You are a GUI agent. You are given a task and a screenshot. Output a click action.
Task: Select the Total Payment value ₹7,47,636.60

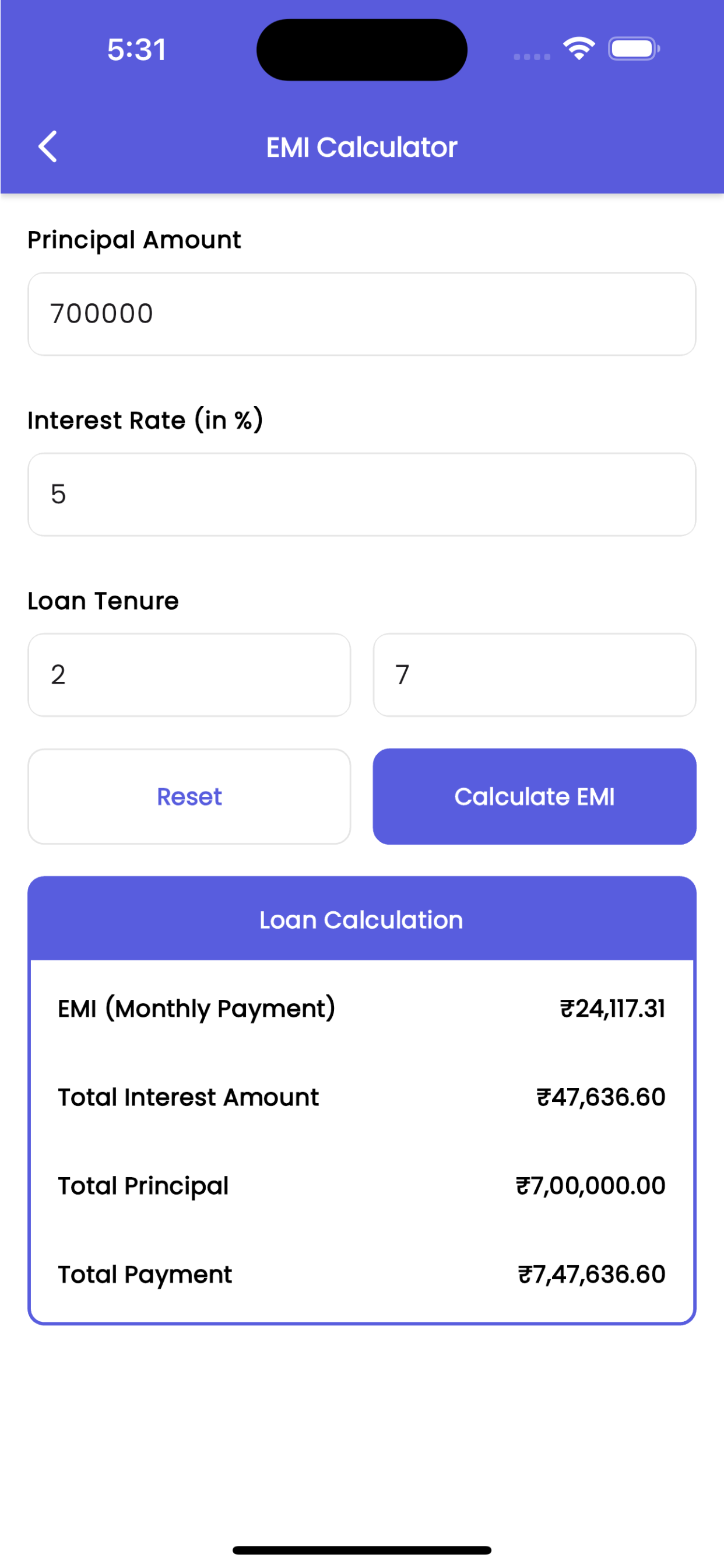[592, 1274]
